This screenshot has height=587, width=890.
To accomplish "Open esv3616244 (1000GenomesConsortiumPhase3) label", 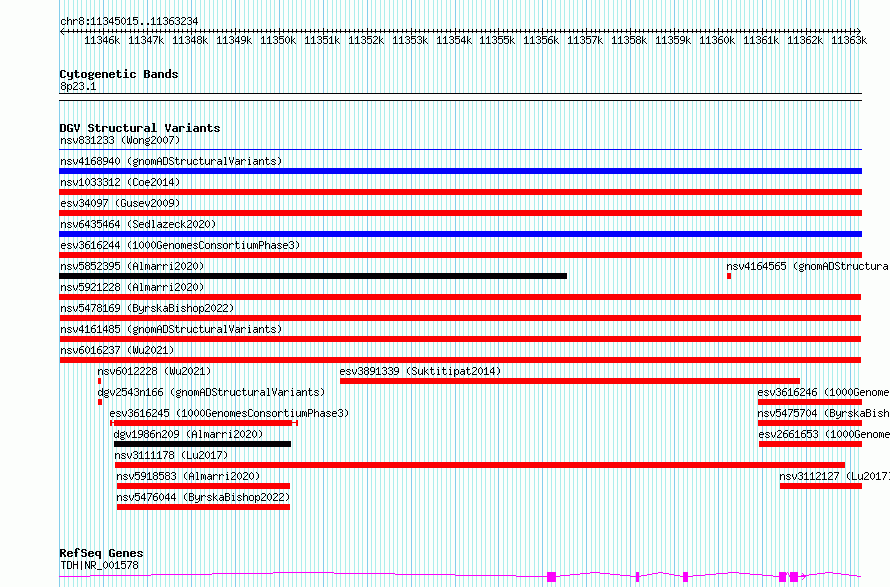I will [x=180, y=245].
